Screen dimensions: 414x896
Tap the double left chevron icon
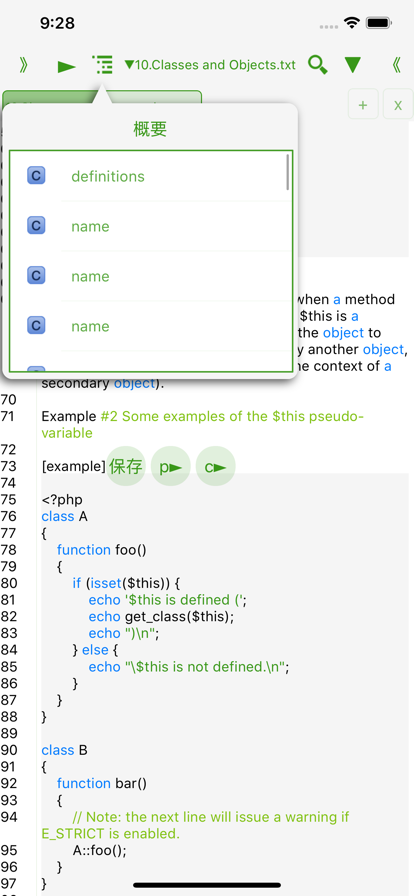tap(396, 65)
